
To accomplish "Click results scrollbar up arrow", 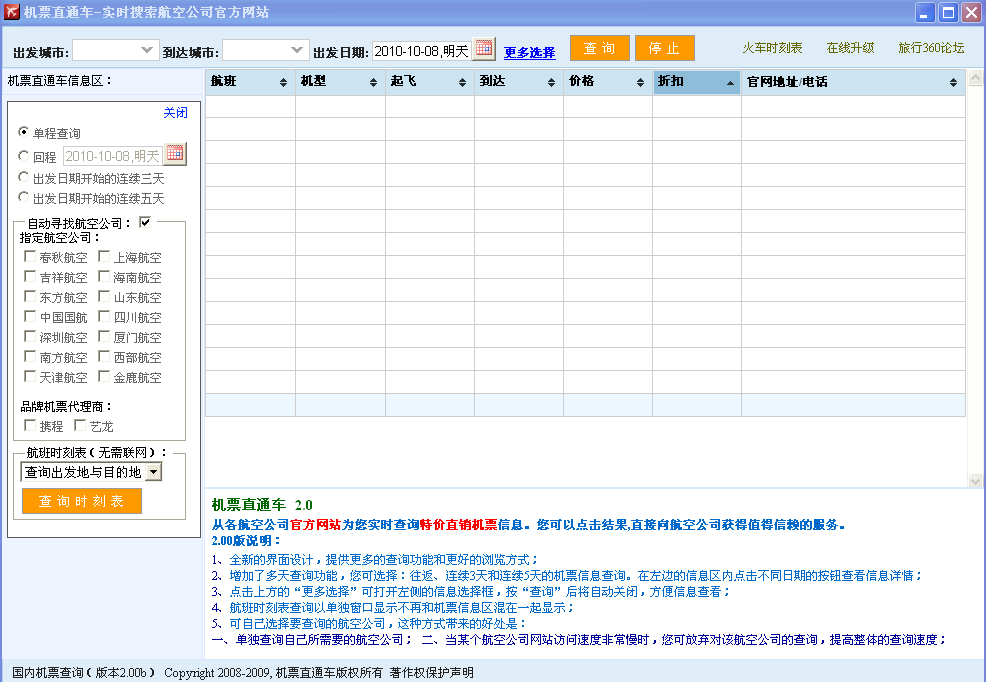I will click(975, 77).
